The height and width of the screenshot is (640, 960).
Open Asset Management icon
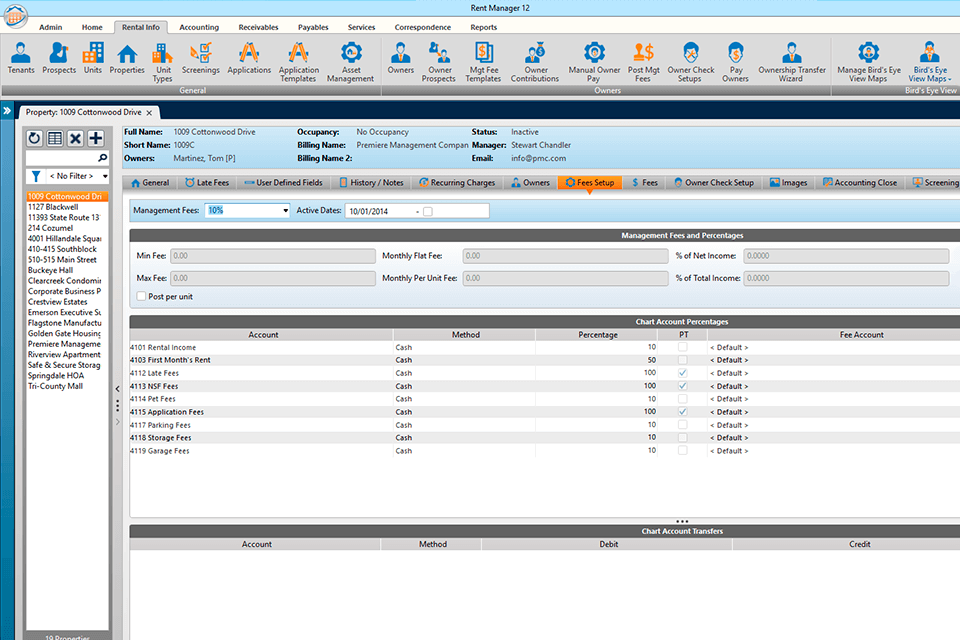pos(350,62)
